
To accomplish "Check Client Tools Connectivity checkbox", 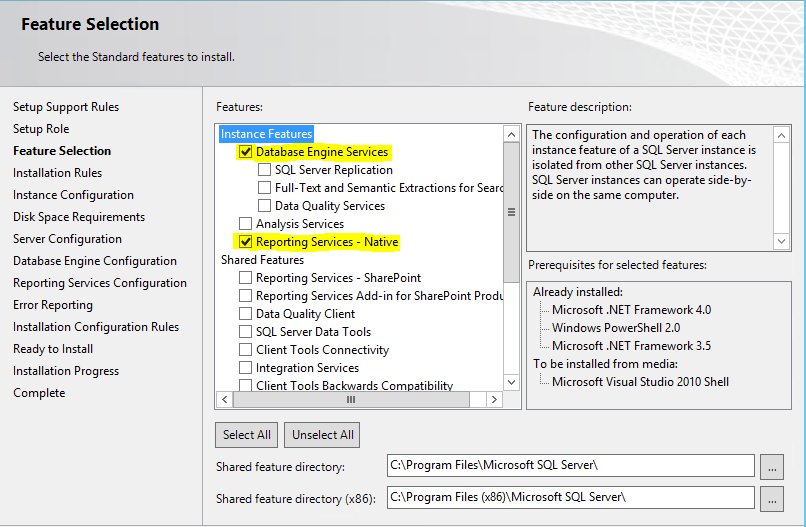I will (246, 350).
